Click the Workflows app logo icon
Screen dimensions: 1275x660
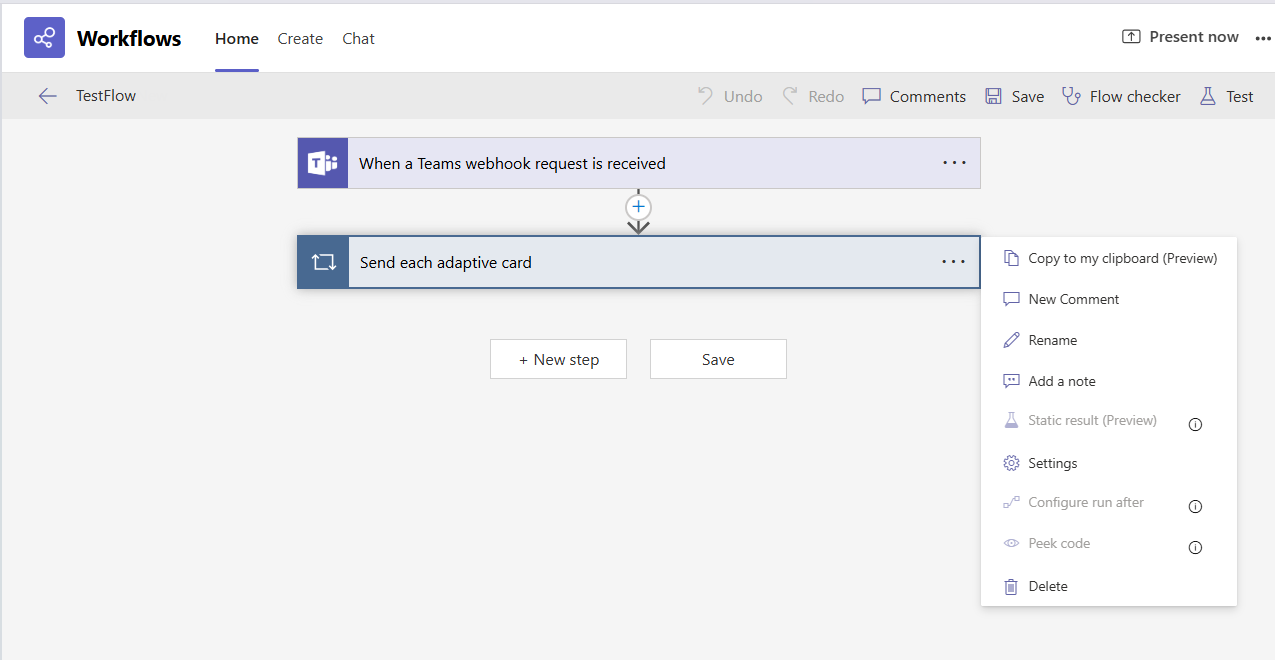(x=44, y=38)
